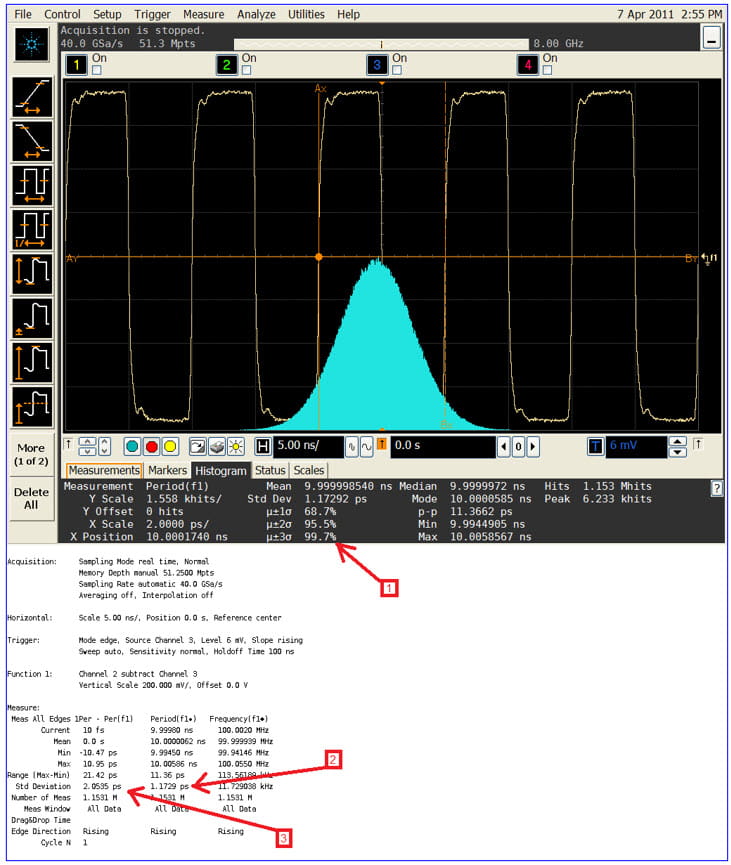Click the orange marker intersection dot on waveform
Viewport: 731px width, 865px height.
click(x=318, y=257)
